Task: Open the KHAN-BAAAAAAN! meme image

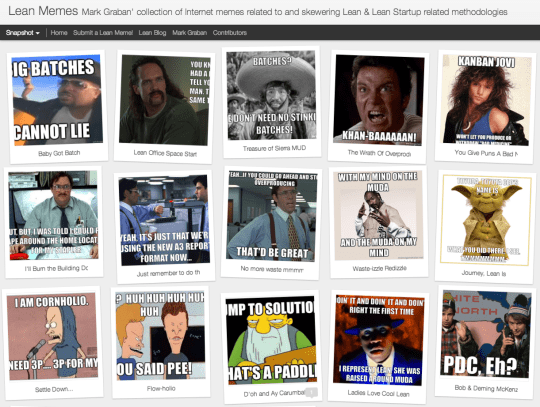Action: [x=378, y=100]
